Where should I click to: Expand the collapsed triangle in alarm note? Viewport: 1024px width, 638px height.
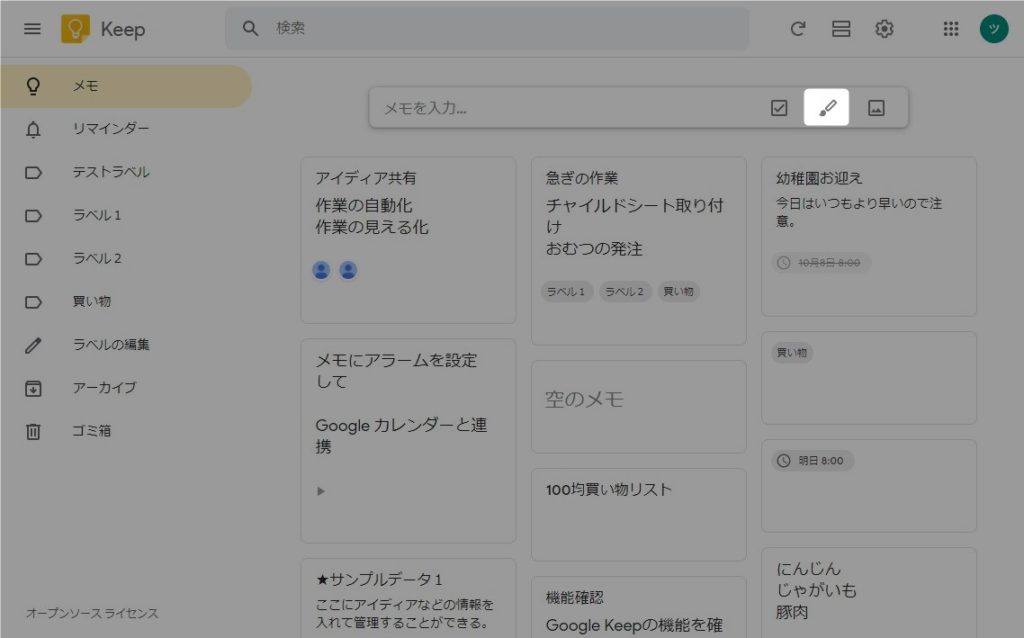[x=321, y=491]
